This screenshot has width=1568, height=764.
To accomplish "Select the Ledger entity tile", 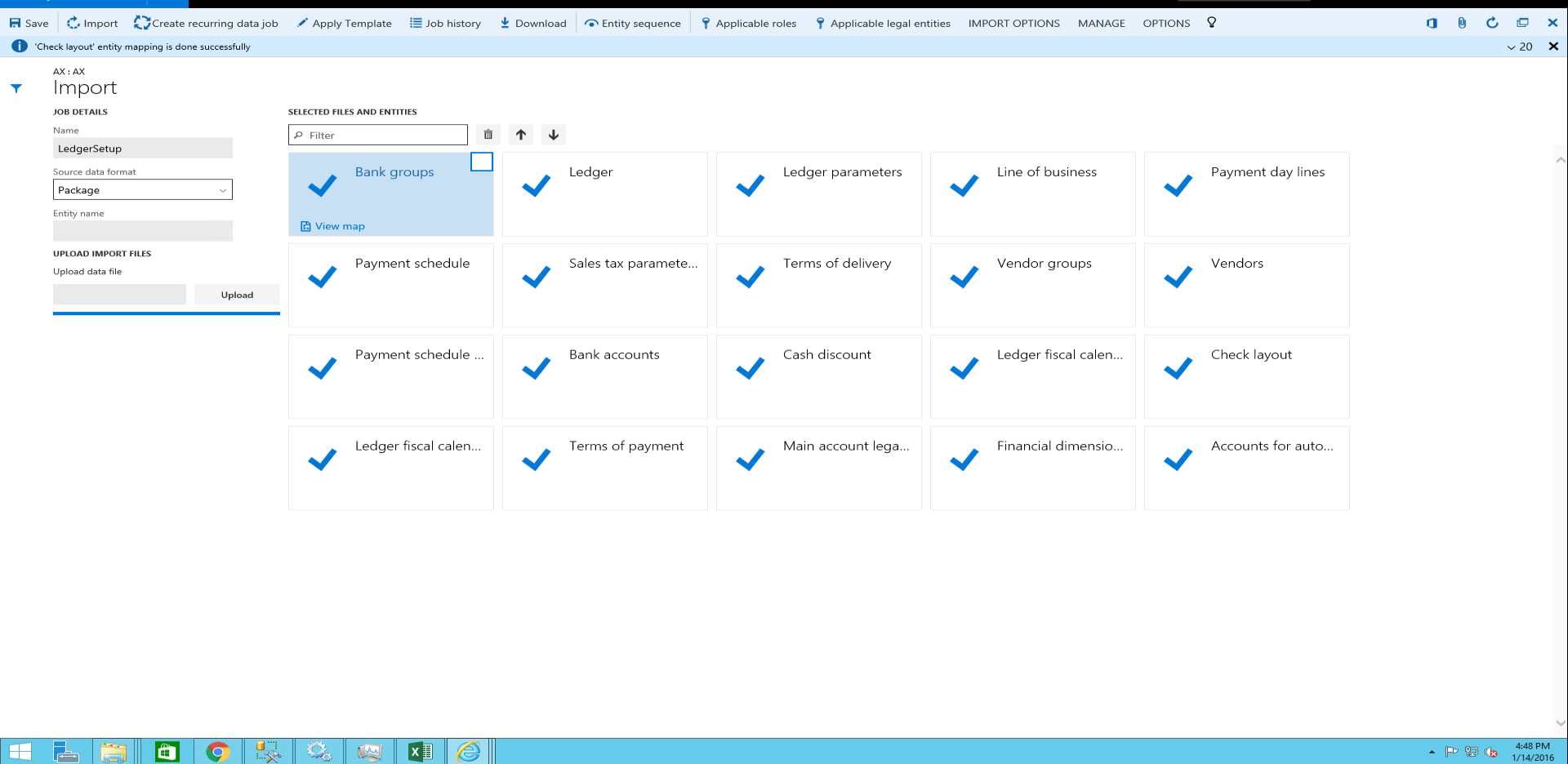I will (x=605, y=194).
